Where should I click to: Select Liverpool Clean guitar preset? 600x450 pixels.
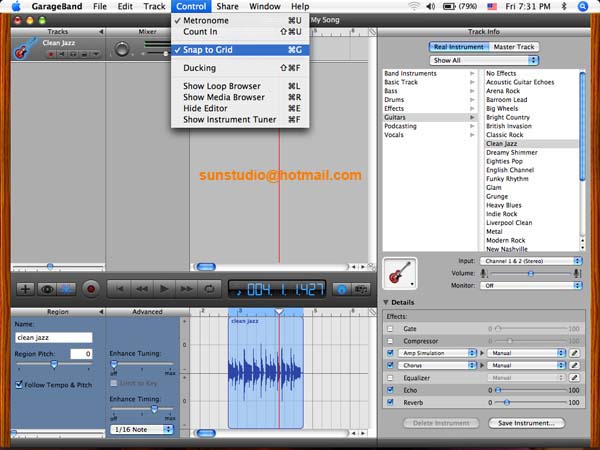pyautogui.click(x=532, y=223)
